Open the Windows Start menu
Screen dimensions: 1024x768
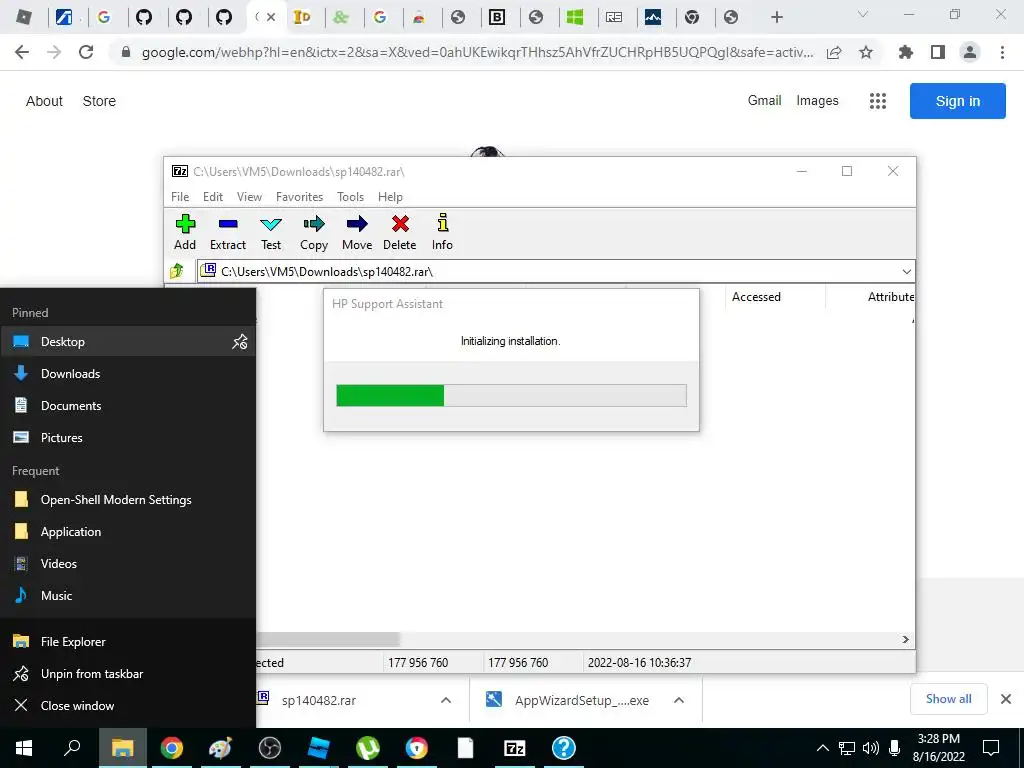(x=24, y=748)
